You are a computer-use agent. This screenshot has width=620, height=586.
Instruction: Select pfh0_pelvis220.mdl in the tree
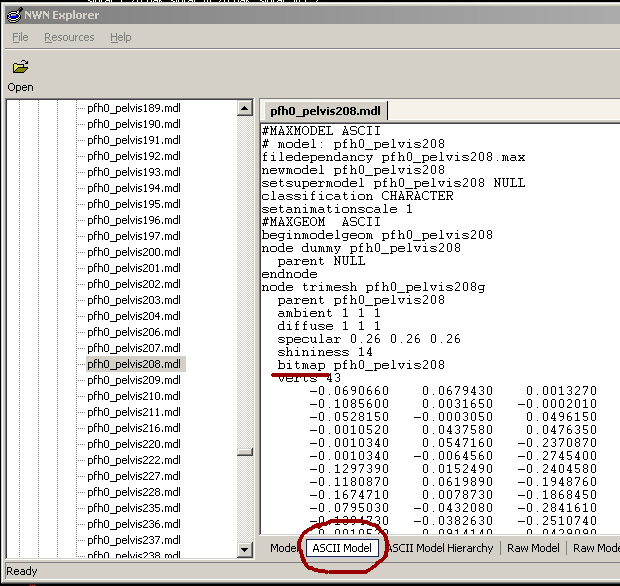point(134,444)
